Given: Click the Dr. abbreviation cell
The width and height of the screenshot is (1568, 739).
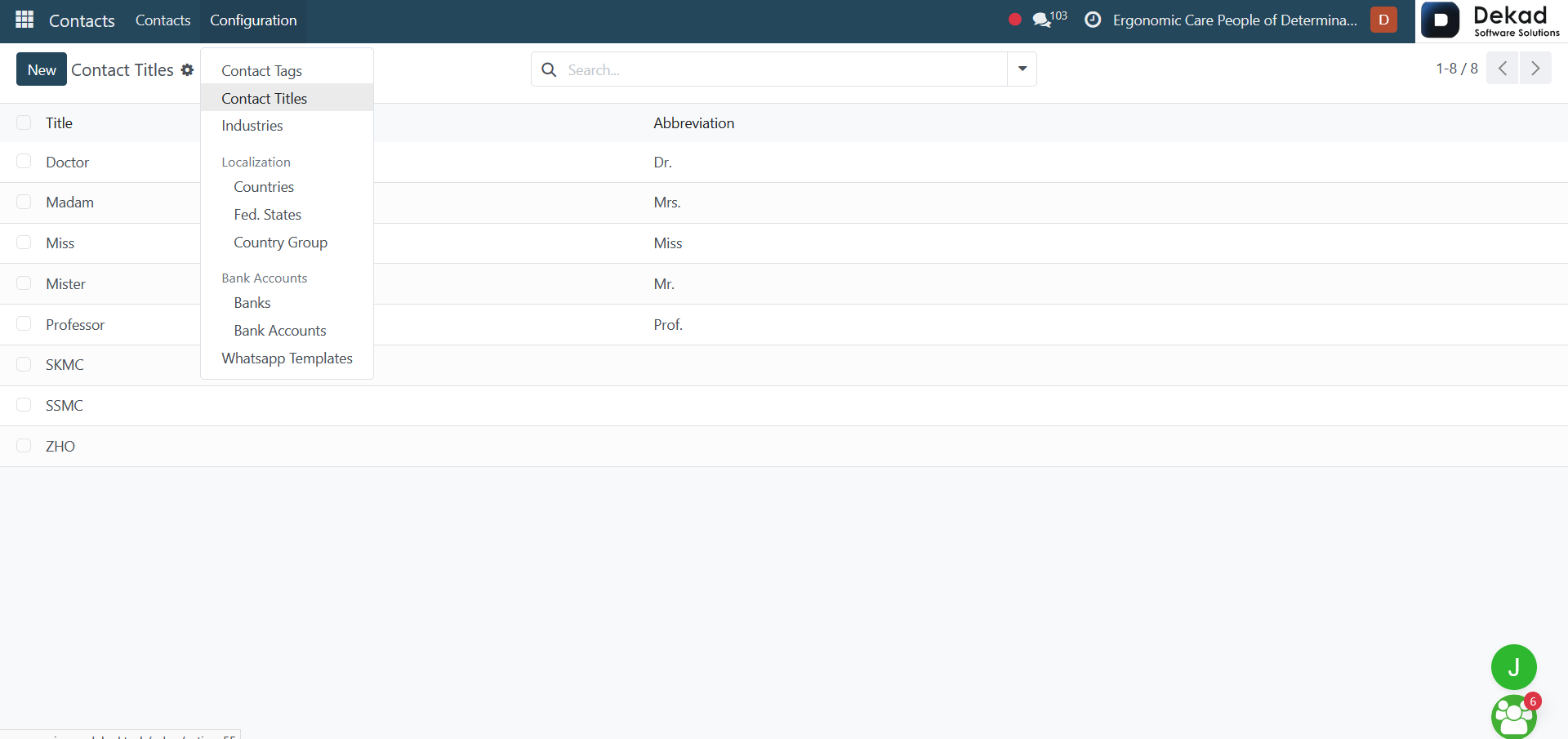Looking at the screenshot, I should [662, 162].
